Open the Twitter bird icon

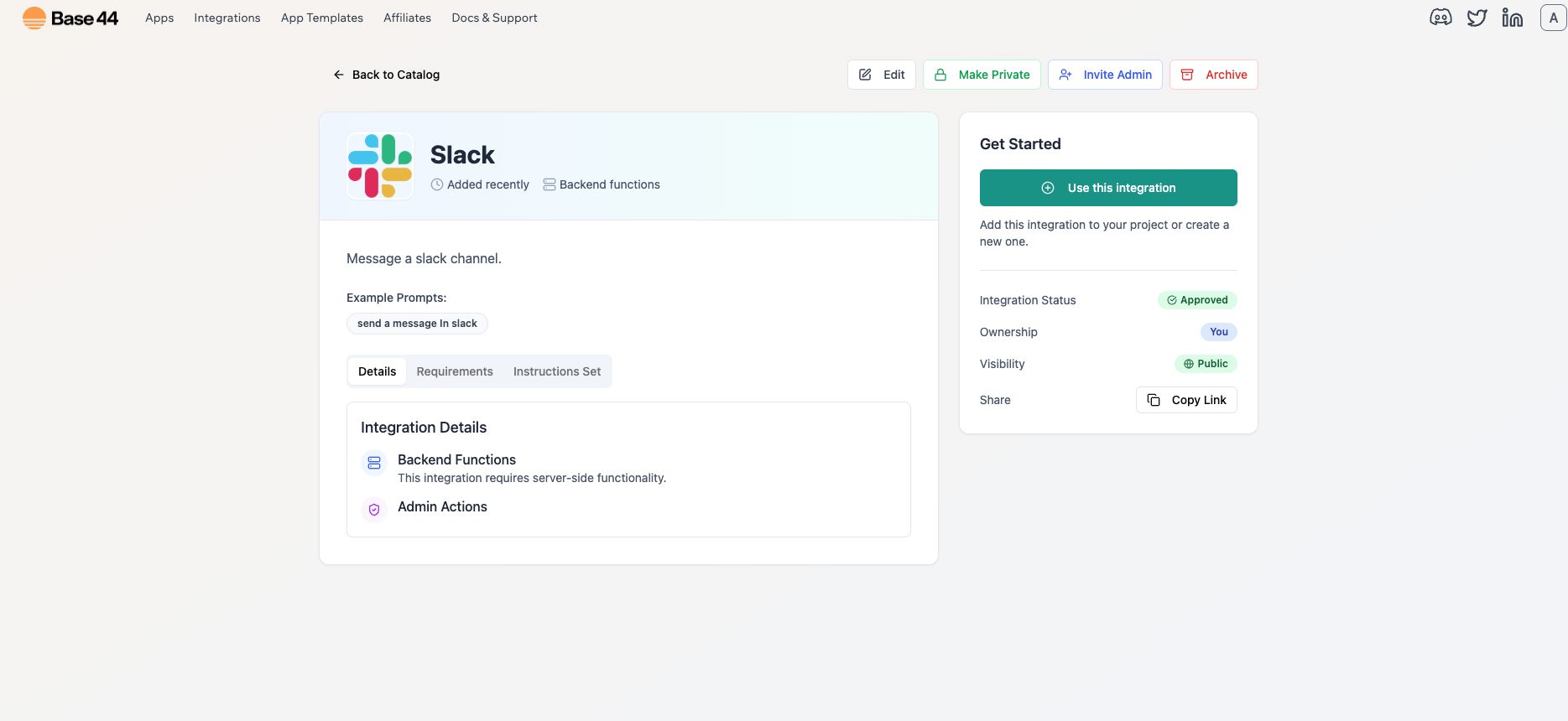(x=1477, y=18)
